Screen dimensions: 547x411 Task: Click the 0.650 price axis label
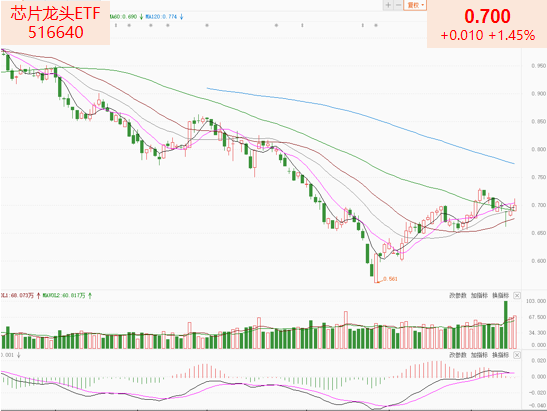pyautogui.click(x=539, y=233)
